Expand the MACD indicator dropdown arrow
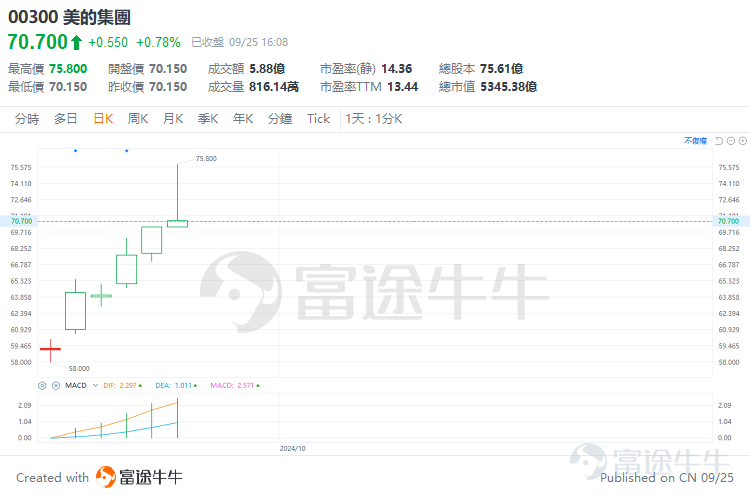The image size is (750, 498). [95, 386]
